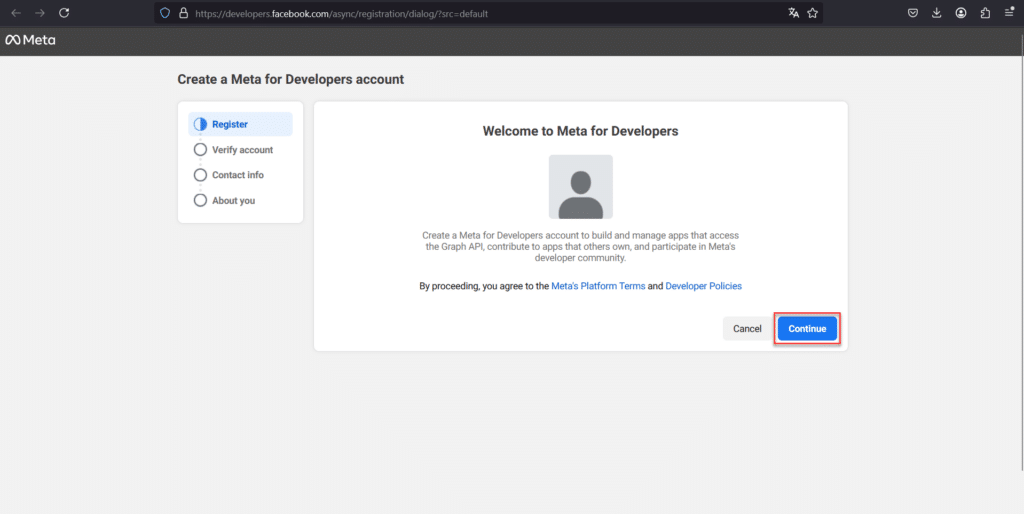Open the Firefox hamburger menu

[1009, 13]
